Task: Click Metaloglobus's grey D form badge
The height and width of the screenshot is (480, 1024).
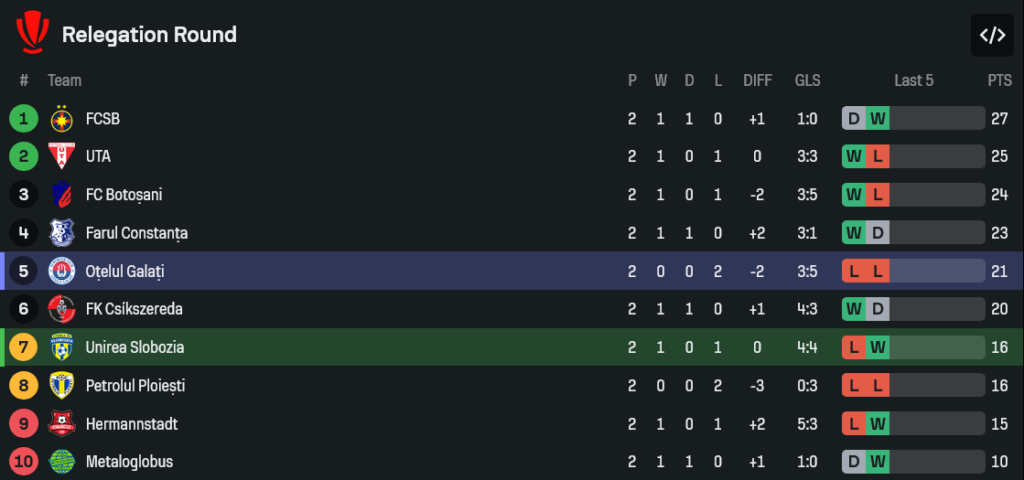Action: [x=853, y=462]
